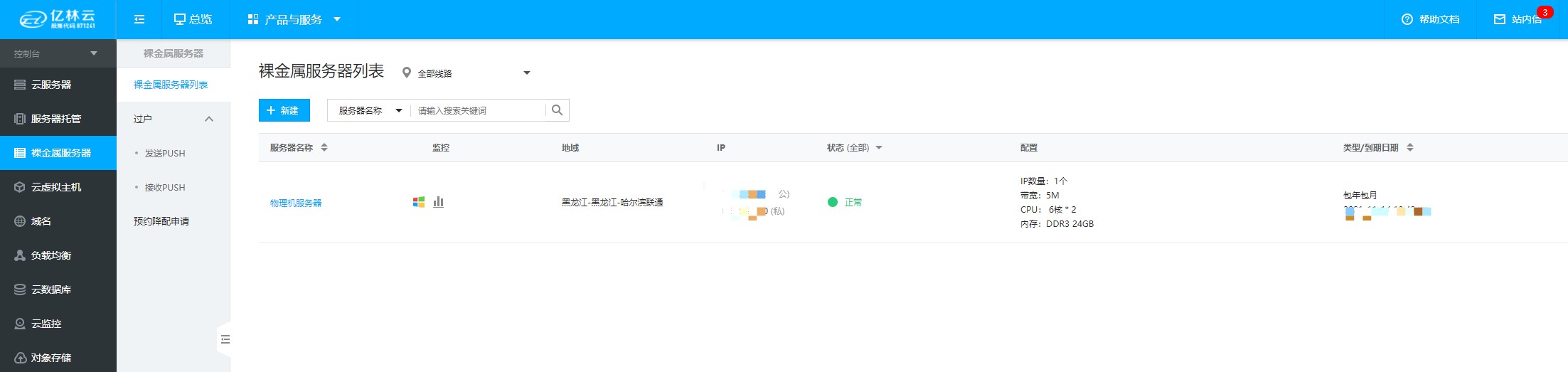The width and height of the screenshot is (1568, 372).
Task: Toggle the top sidebar collapse icon
Action: pyautogui.click(x=139, y=19)
